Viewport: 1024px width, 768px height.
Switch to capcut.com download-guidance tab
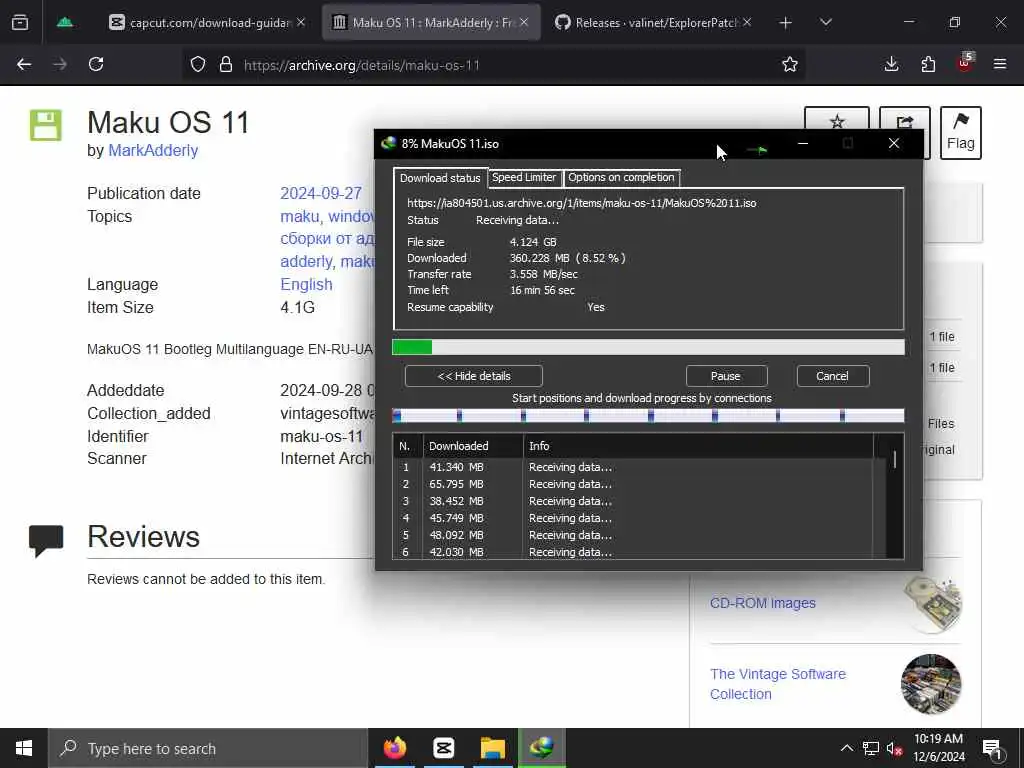tap(209, 22)
